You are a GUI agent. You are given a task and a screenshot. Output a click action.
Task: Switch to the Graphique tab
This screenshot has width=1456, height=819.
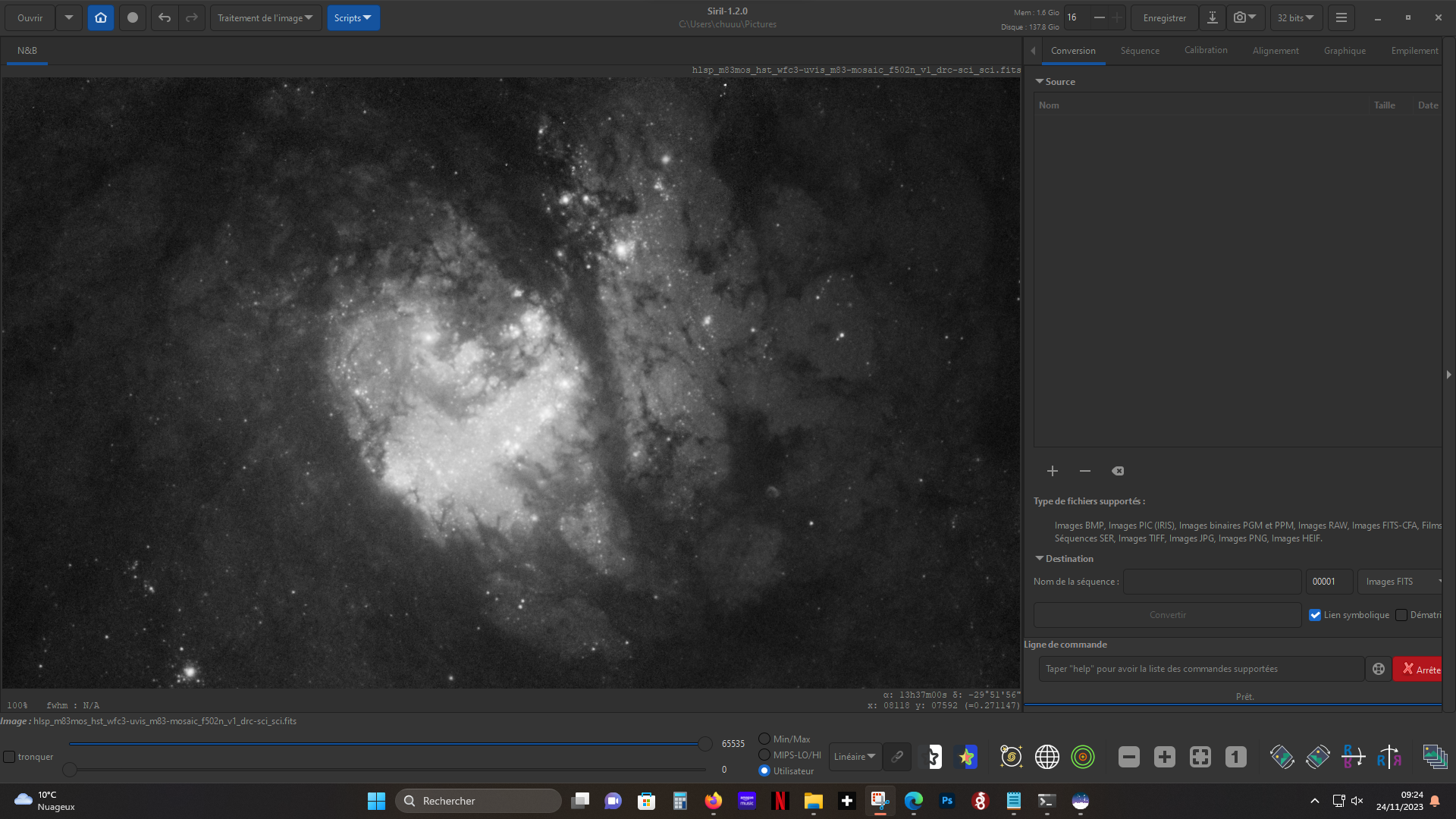point(1345,51)
